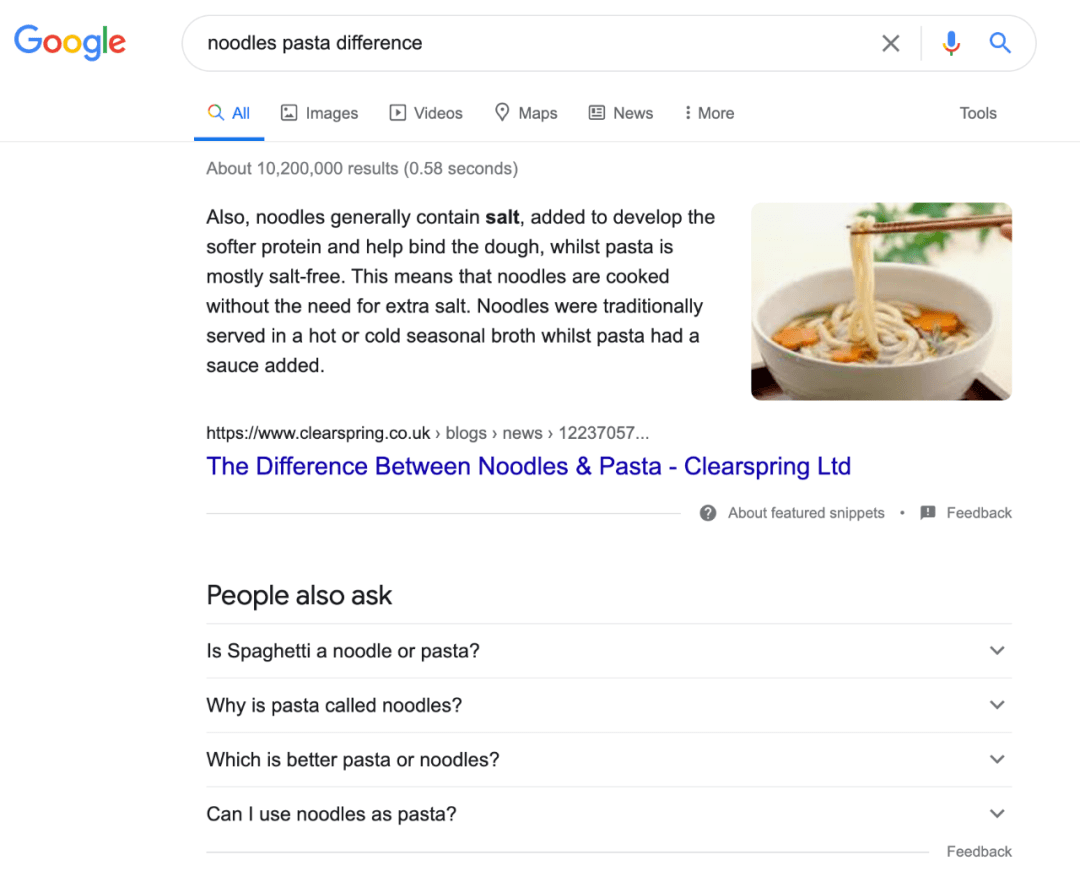Expand "Is Spaghetti a noodle or pasta?"
The height and width of the screenshot is (882, 1080).
609,651
